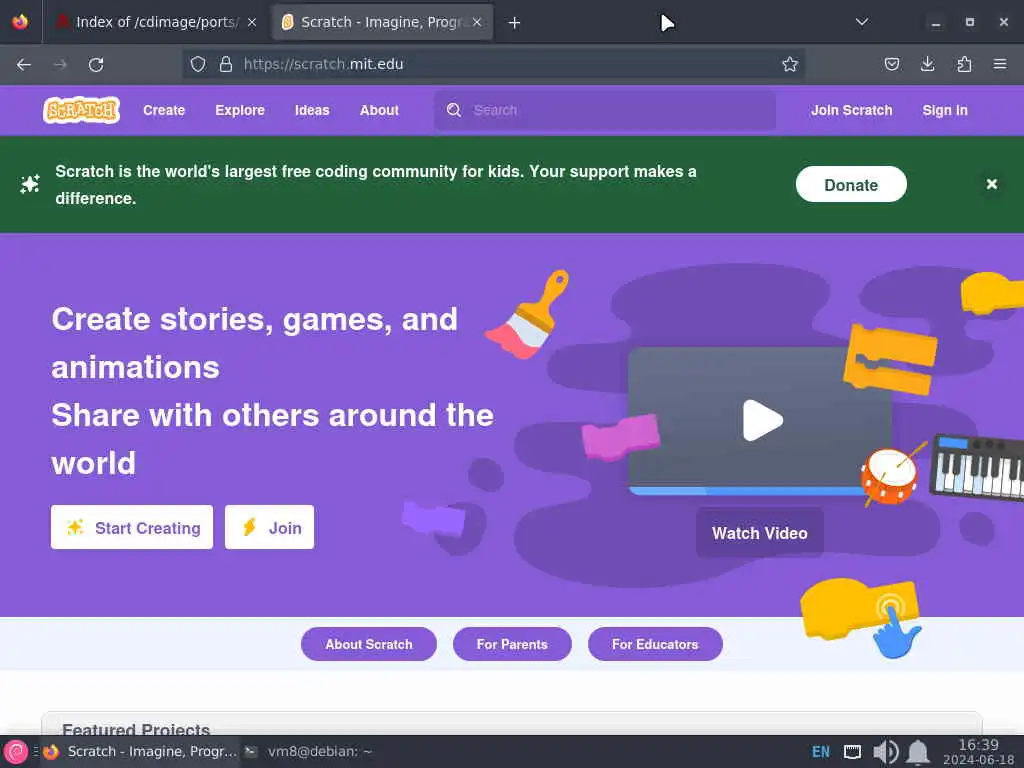The width and height of the screenshot is (1024, 768).
Task: Open the For Parents pill button
Action: point(512,644)
